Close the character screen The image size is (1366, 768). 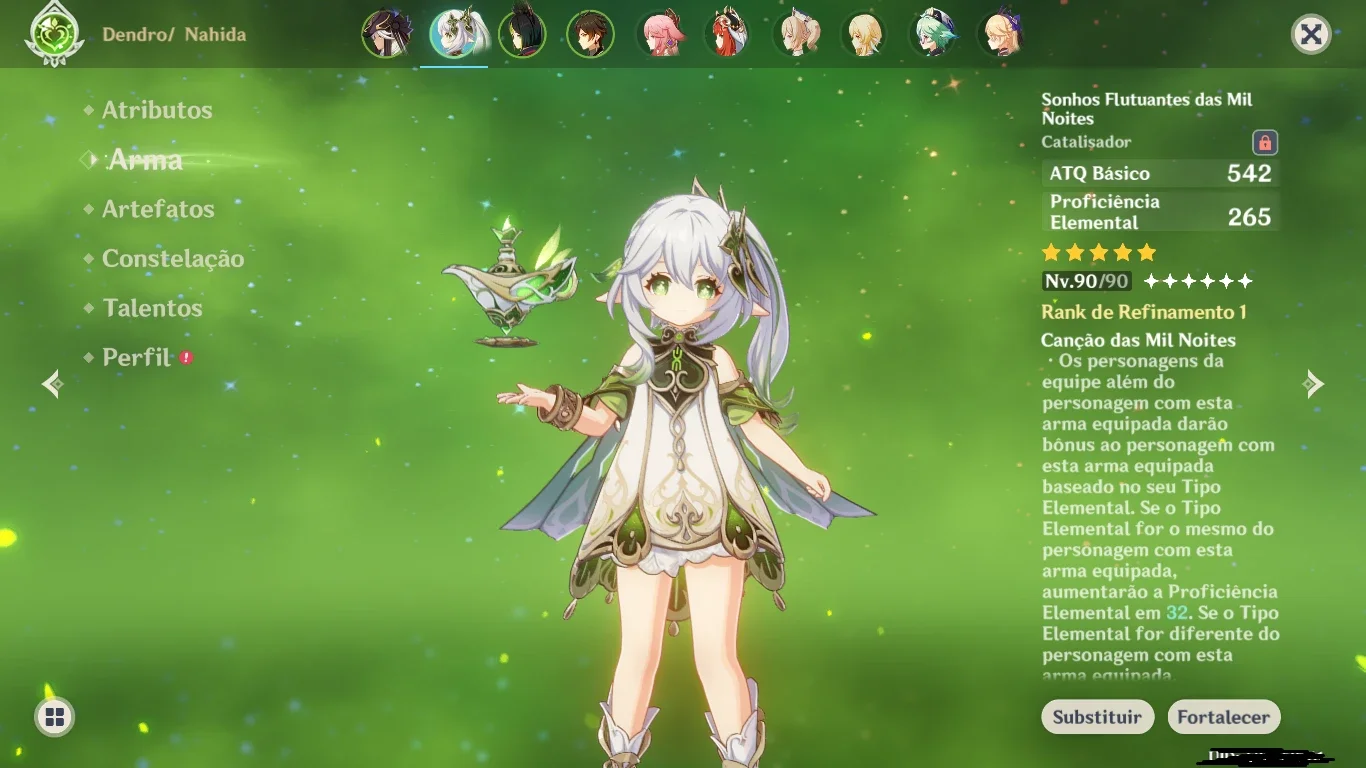[1311, 35]
